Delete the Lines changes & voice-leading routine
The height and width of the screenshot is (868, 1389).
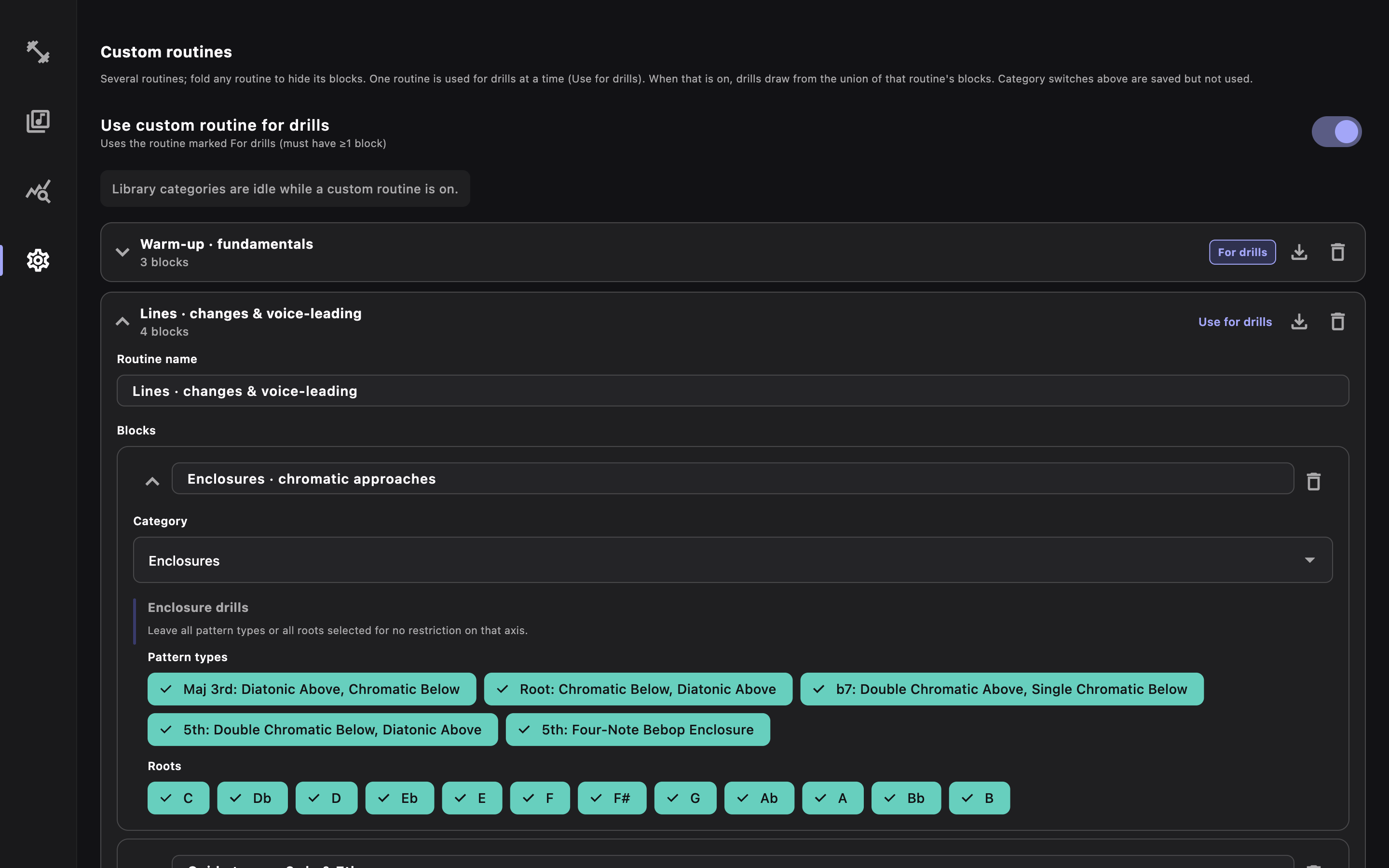point(1337,322)
